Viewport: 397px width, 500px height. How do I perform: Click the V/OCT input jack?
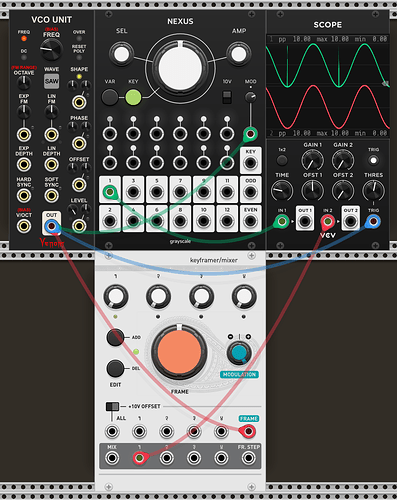point(24,226)
